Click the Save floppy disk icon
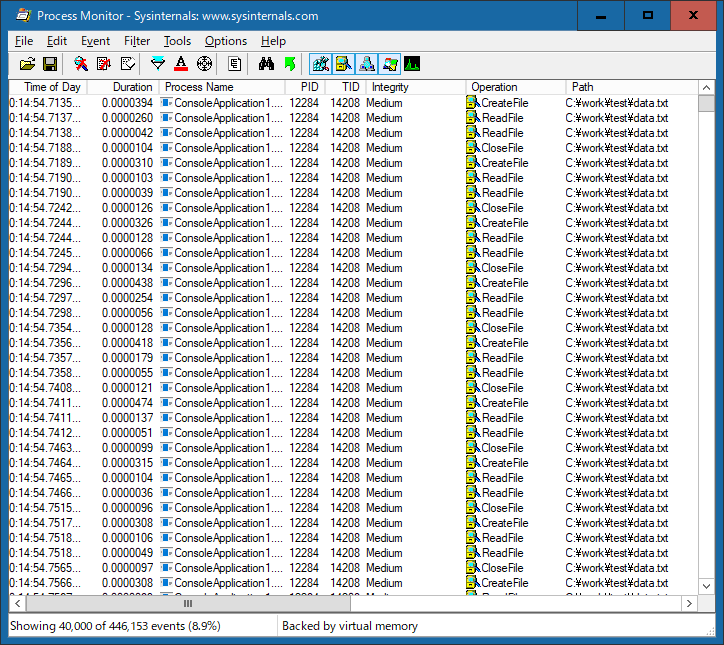724x645 pixels. tap(50, 64)
